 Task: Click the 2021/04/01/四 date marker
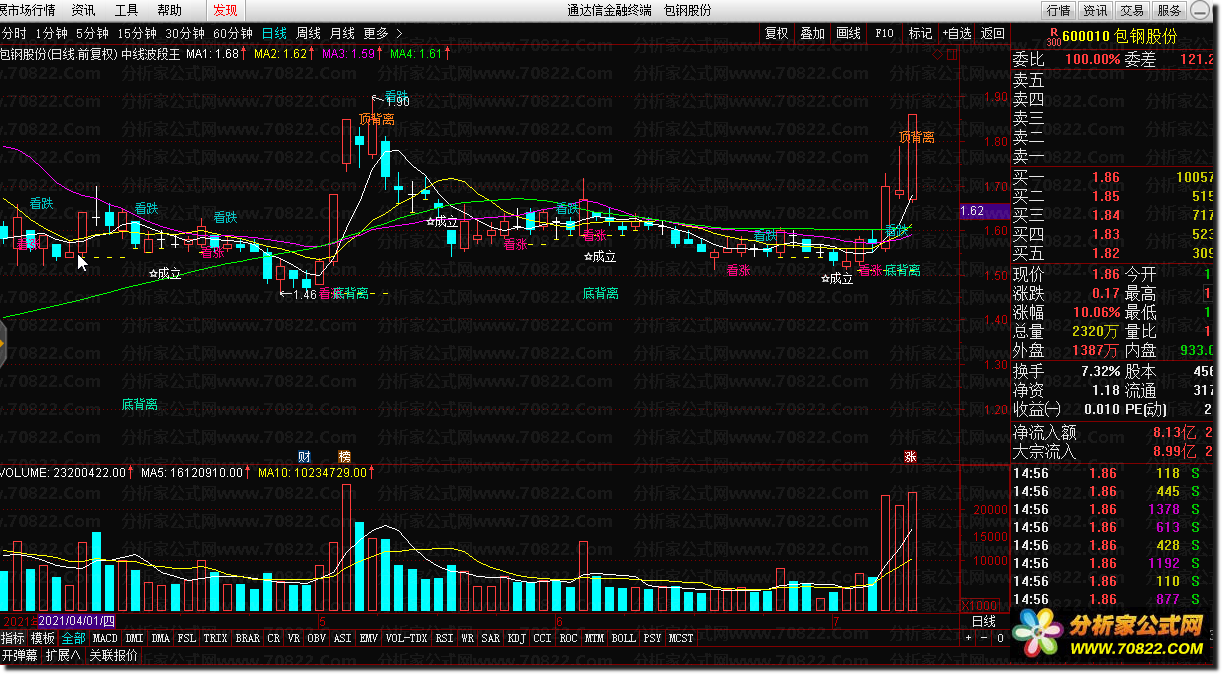point(77,621)
